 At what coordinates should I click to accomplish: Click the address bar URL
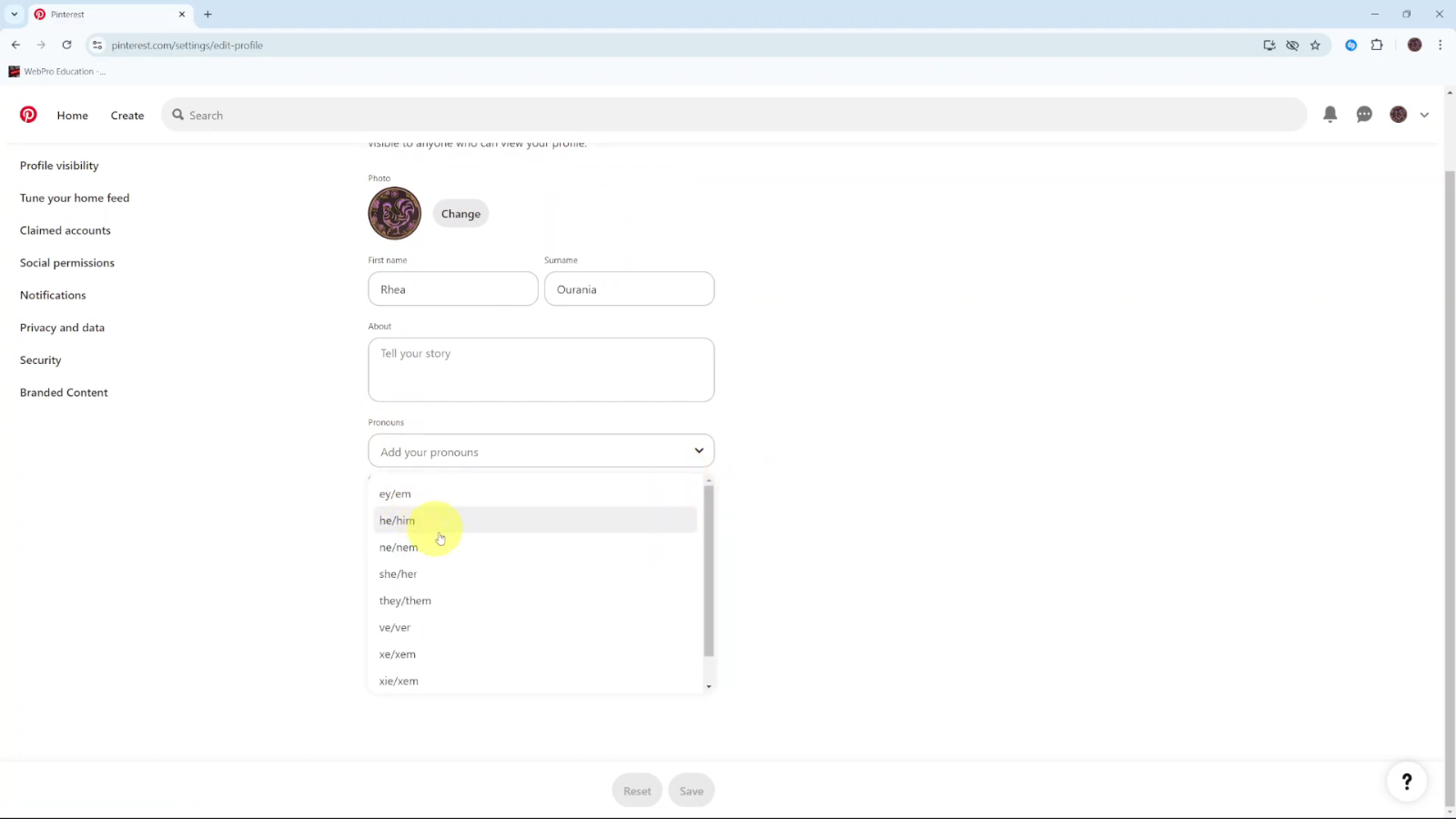pos(187,45)
